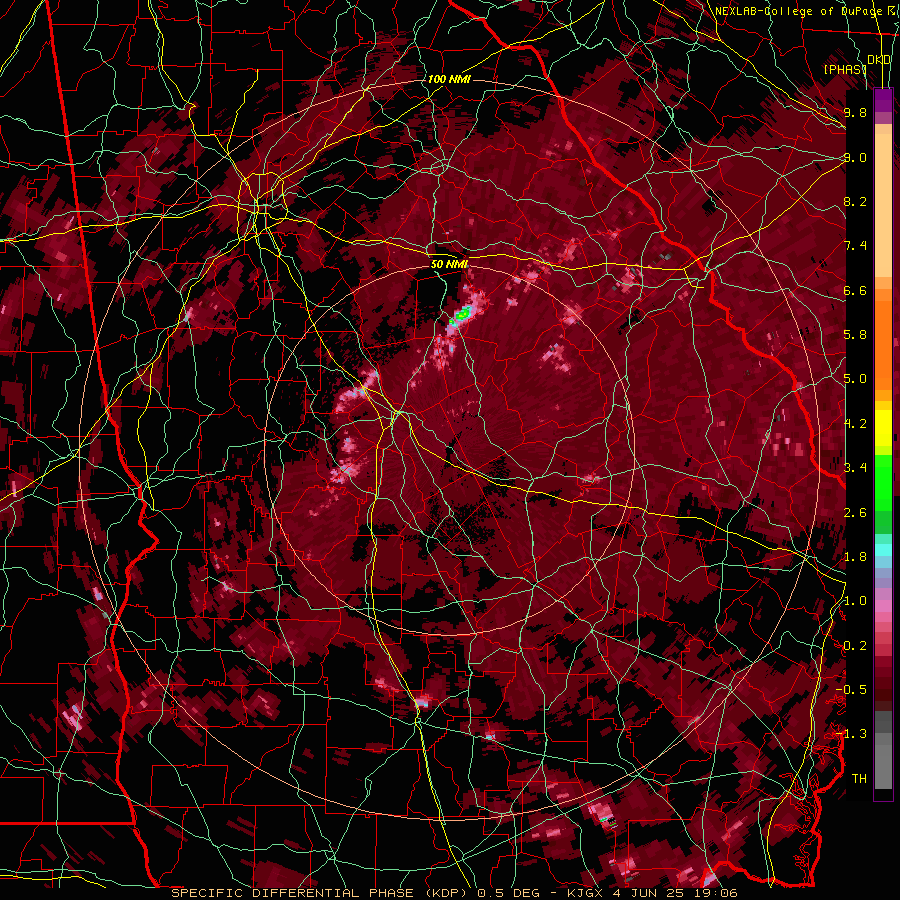The image size is (900, 900).
Task: Select the 1.0 legend value
Action: (x=855, y=601)
